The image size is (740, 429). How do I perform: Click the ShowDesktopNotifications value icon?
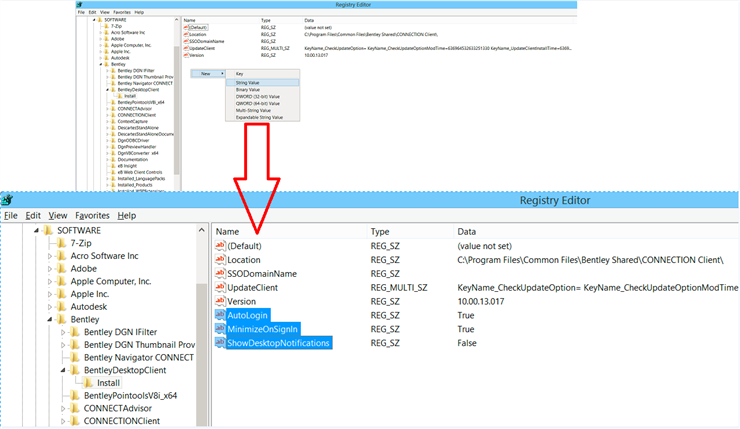[220, 343]
